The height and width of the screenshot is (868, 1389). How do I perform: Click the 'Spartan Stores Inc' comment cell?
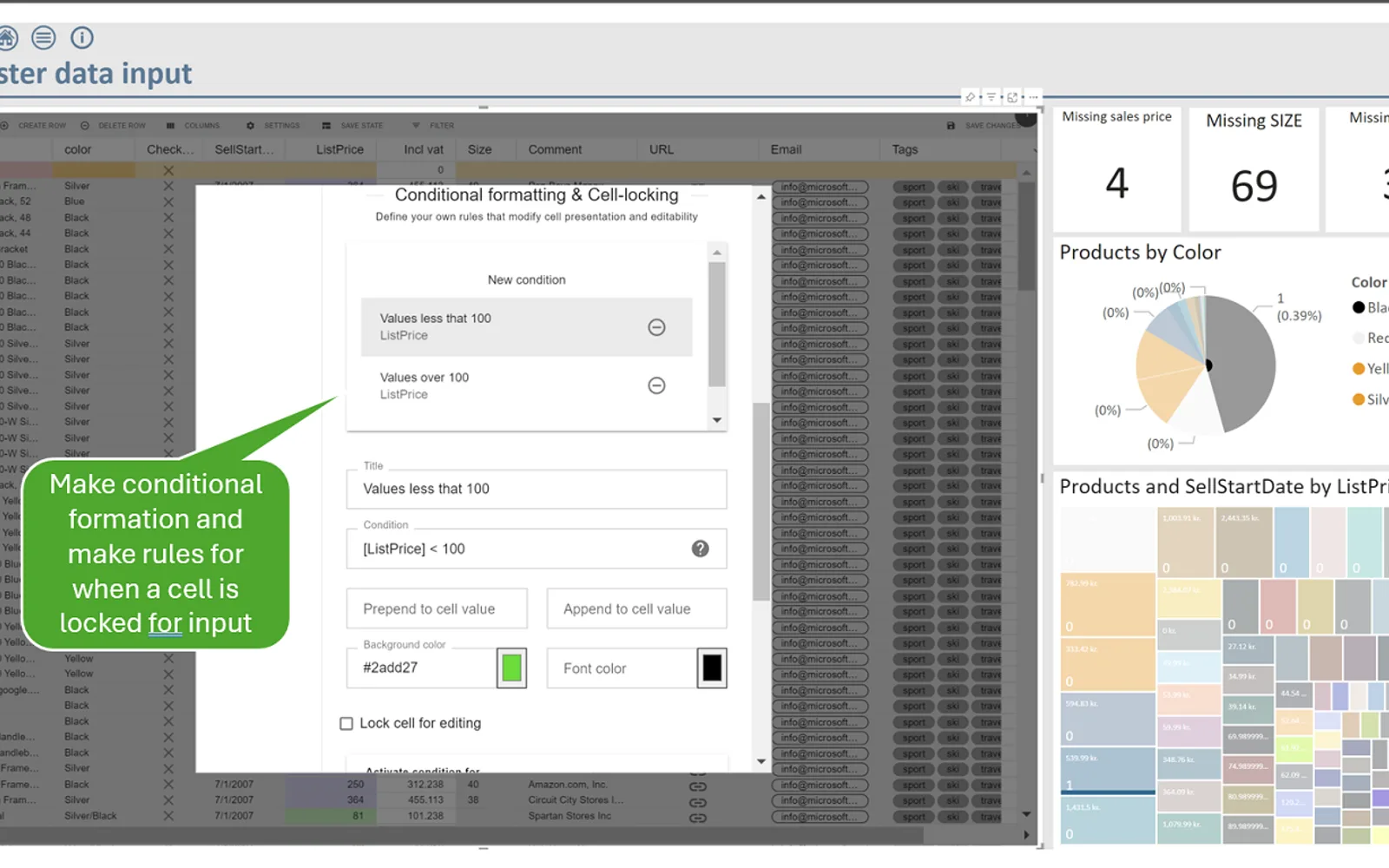click(x=569, y=816)
